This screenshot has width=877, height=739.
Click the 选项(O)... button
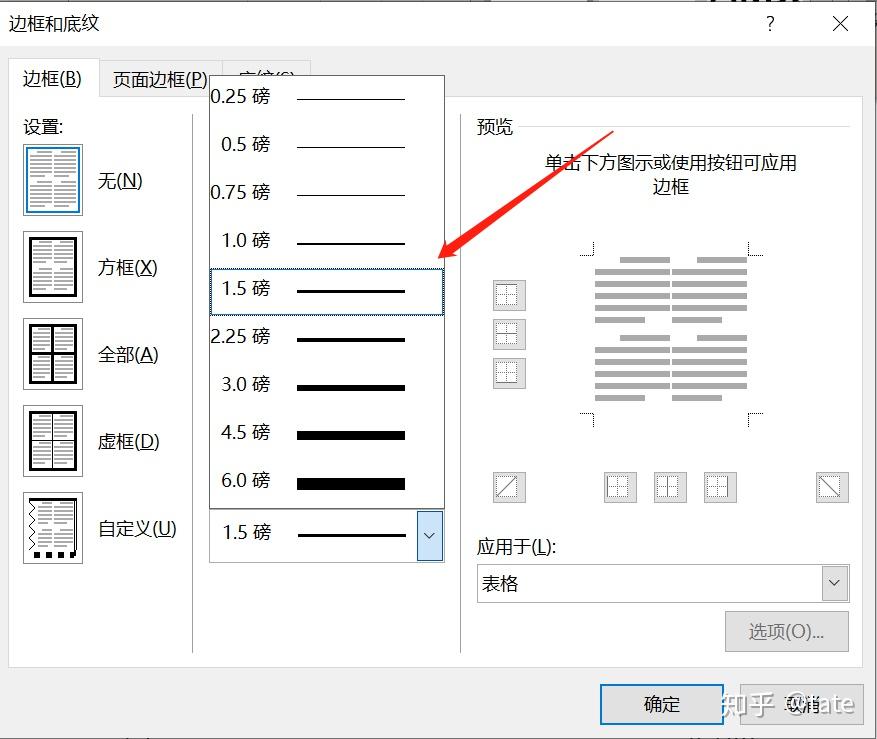pyautogui.click(x=787, y=632)
